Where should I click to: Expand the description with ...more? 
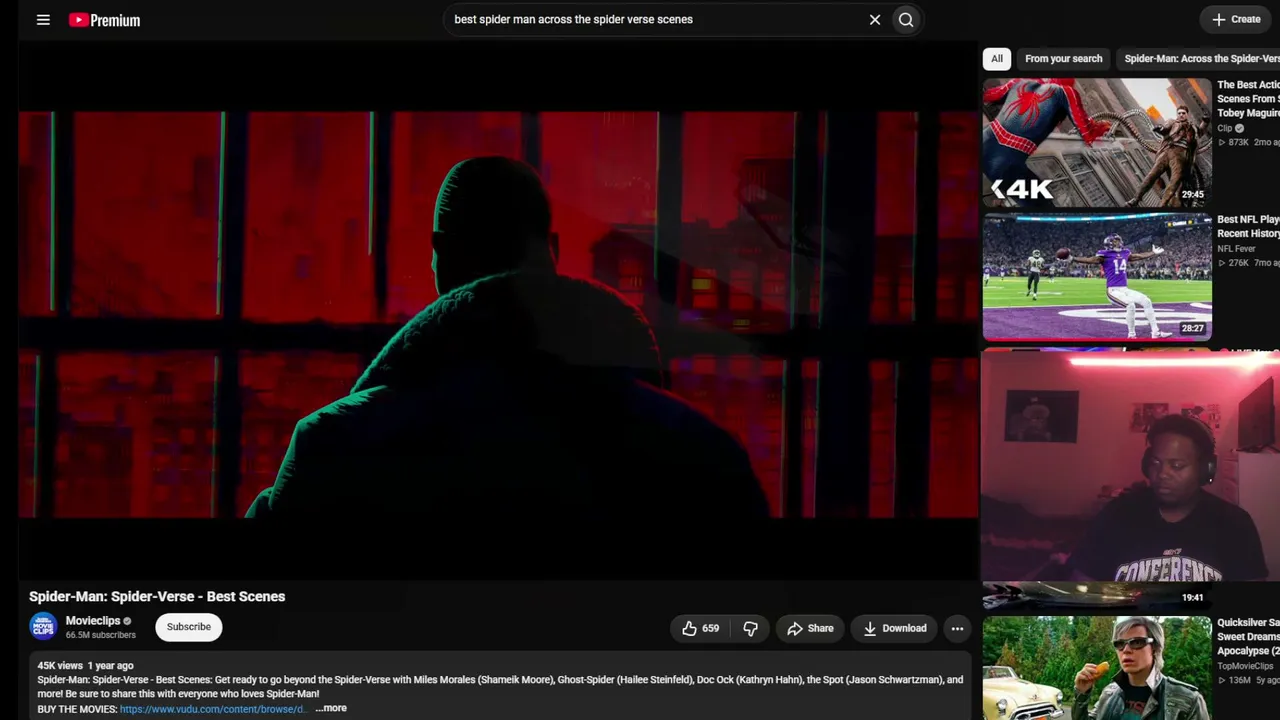click(331, 708)
